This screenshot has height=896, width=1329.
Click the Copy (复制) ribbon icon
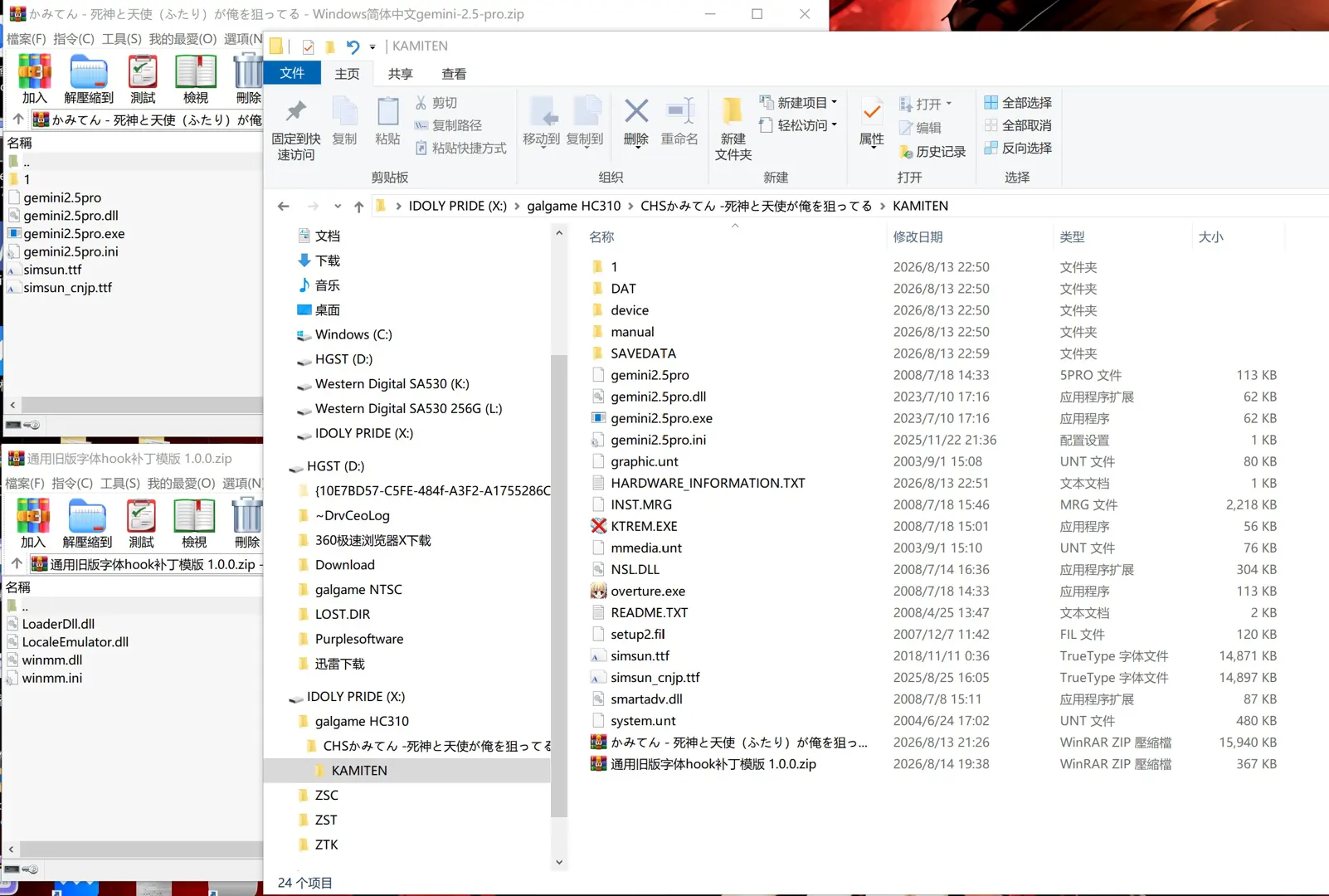[344, 111]
